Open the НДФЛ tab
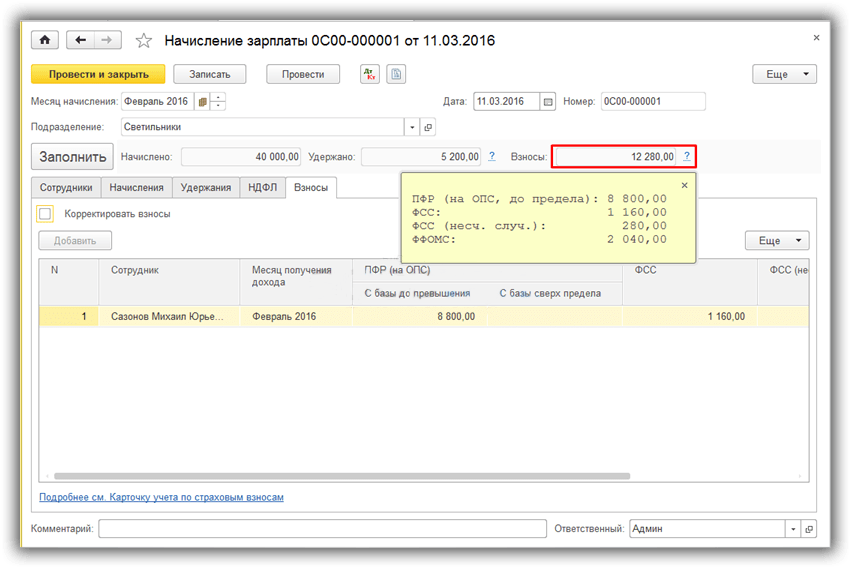Viewport: 851px width, 568px height. click(262, 187)
